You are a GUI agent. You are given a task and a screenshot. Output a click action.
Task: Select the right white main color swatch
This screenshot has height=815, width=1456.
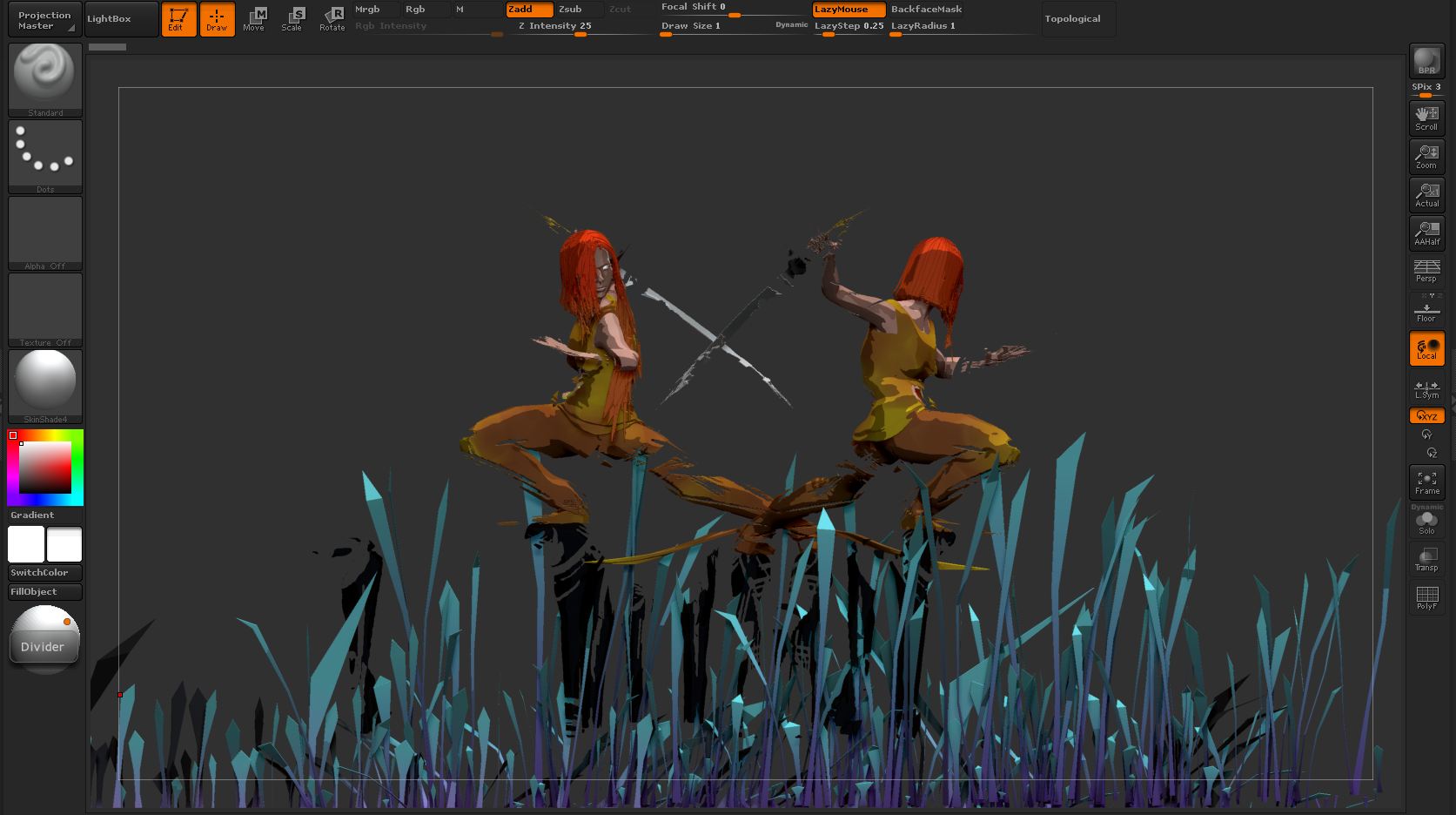(x=64, y=544)
